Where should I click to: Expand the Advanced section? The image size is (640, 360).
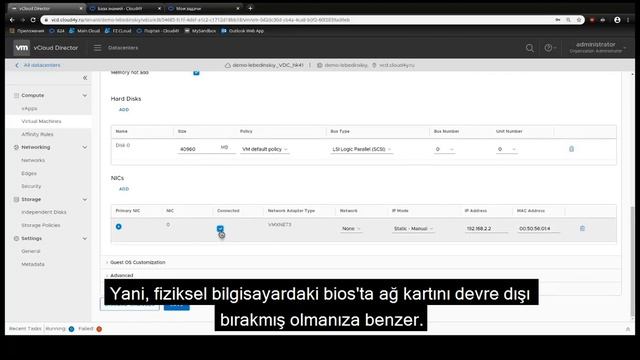tap(121, 276)
